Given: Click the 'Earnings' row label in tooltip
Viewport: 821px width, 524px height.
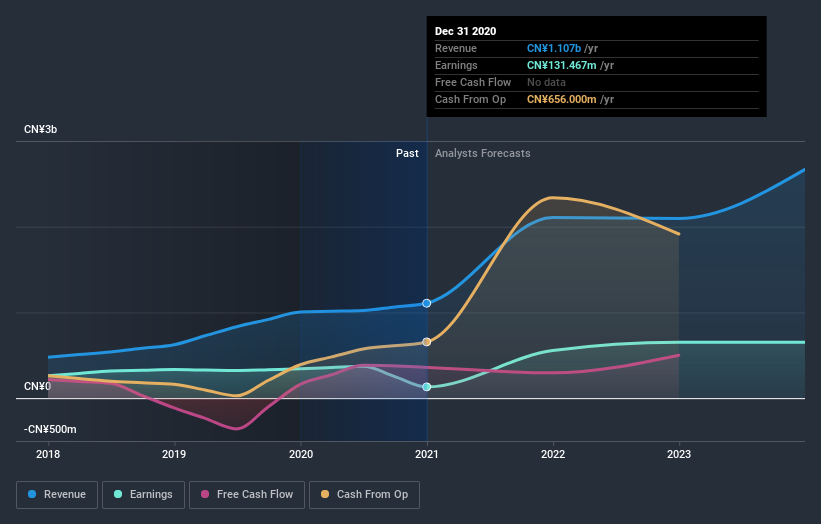Looking at the screenshot, I should coord(456,65).
